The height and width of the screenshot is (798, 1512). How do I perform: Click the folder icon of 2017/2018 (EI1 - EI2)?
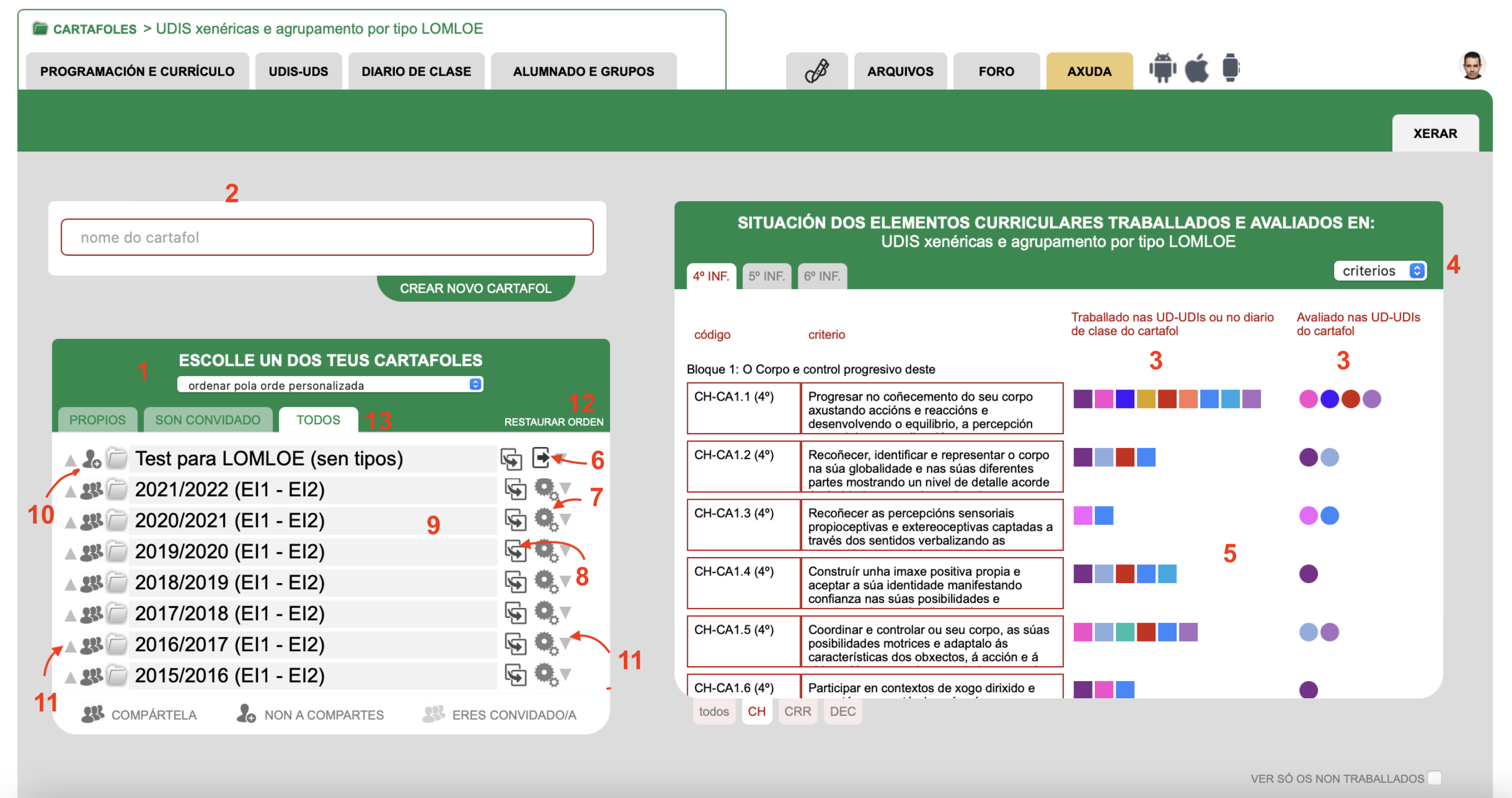(x=117, y=613)
